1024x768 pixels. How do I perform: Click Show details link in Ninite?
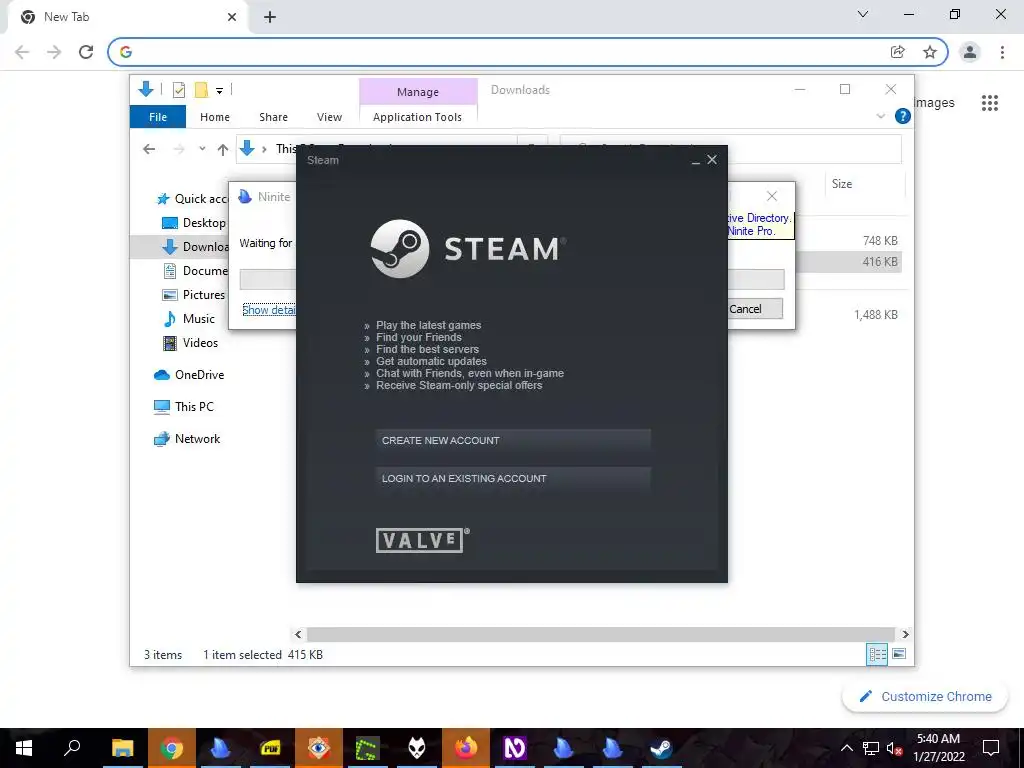[x=268, y=310]
